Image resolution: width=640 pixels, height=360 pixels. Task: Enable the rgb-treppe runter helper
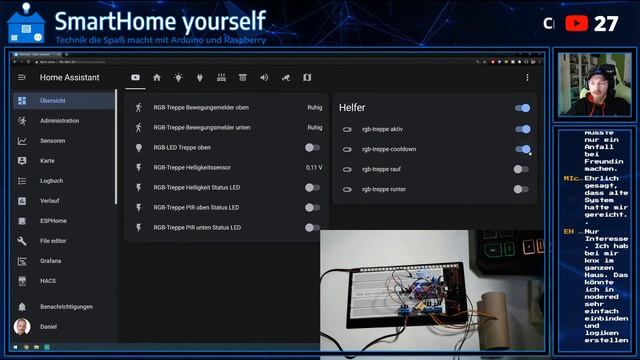(521, 189)
